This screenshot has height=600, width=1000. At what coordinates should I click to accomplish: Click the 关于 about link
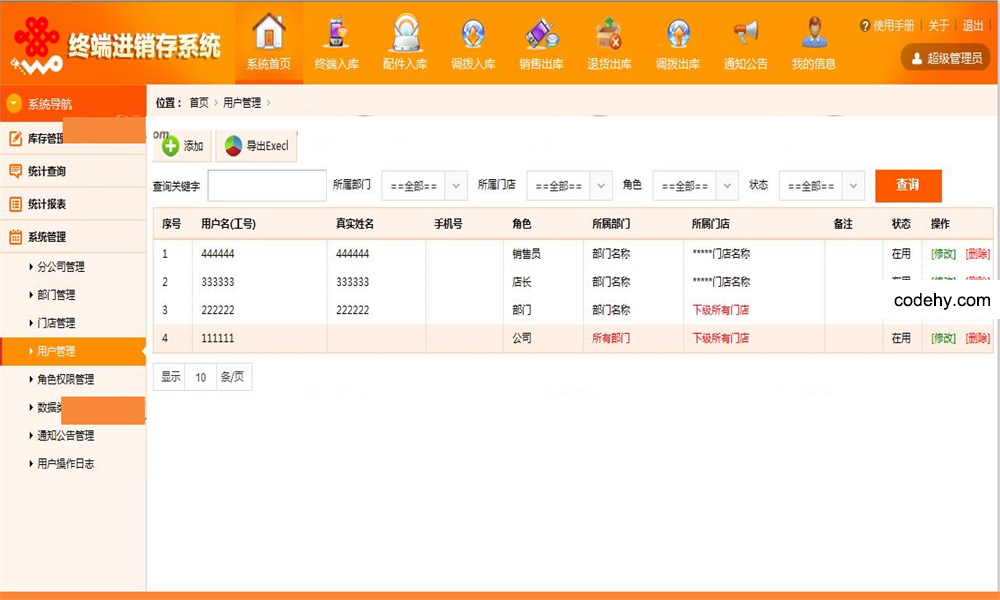coord(938,26)
